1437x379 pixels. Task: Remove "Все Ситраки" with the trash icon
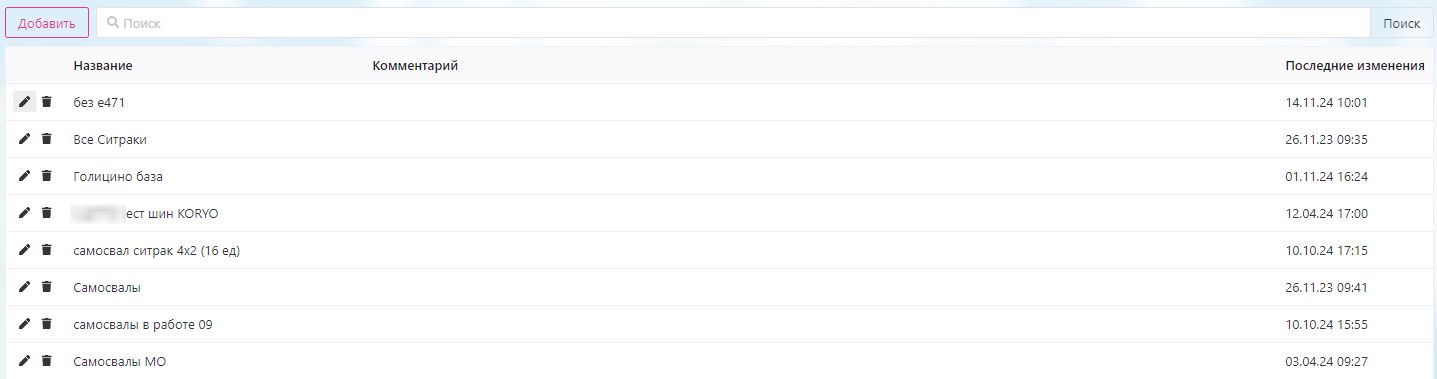47,139
